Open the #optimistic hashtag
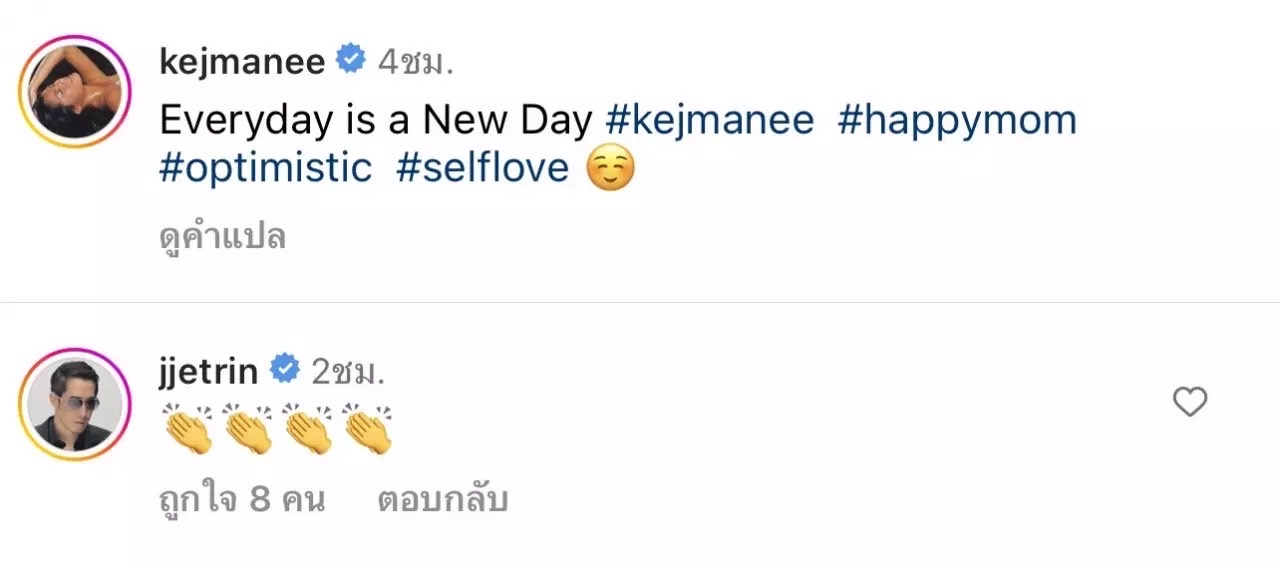This screenshot has width=1280, height=563. (x=265, y=167)
